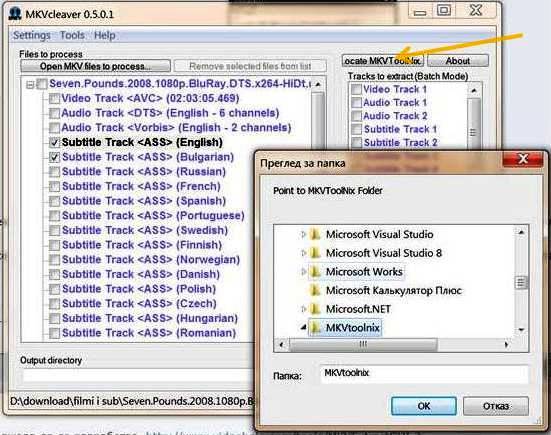Click the Locate MKVToolNix button
The image size is (551, 435).
click(x=383, y=61)
